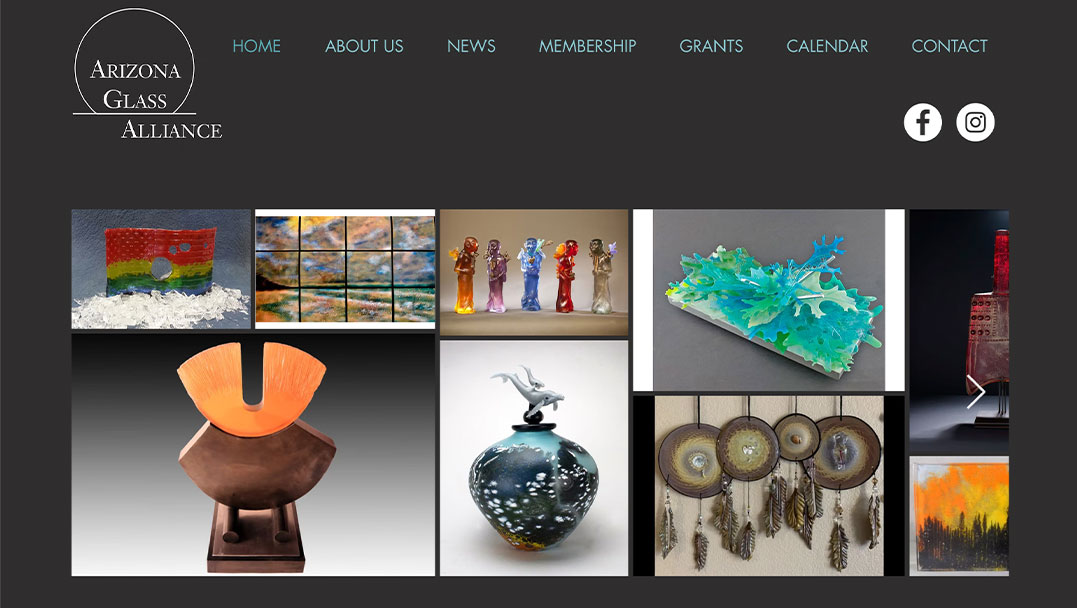
Task: Open rainbow striped glass panel image
Action: [161, 269]
